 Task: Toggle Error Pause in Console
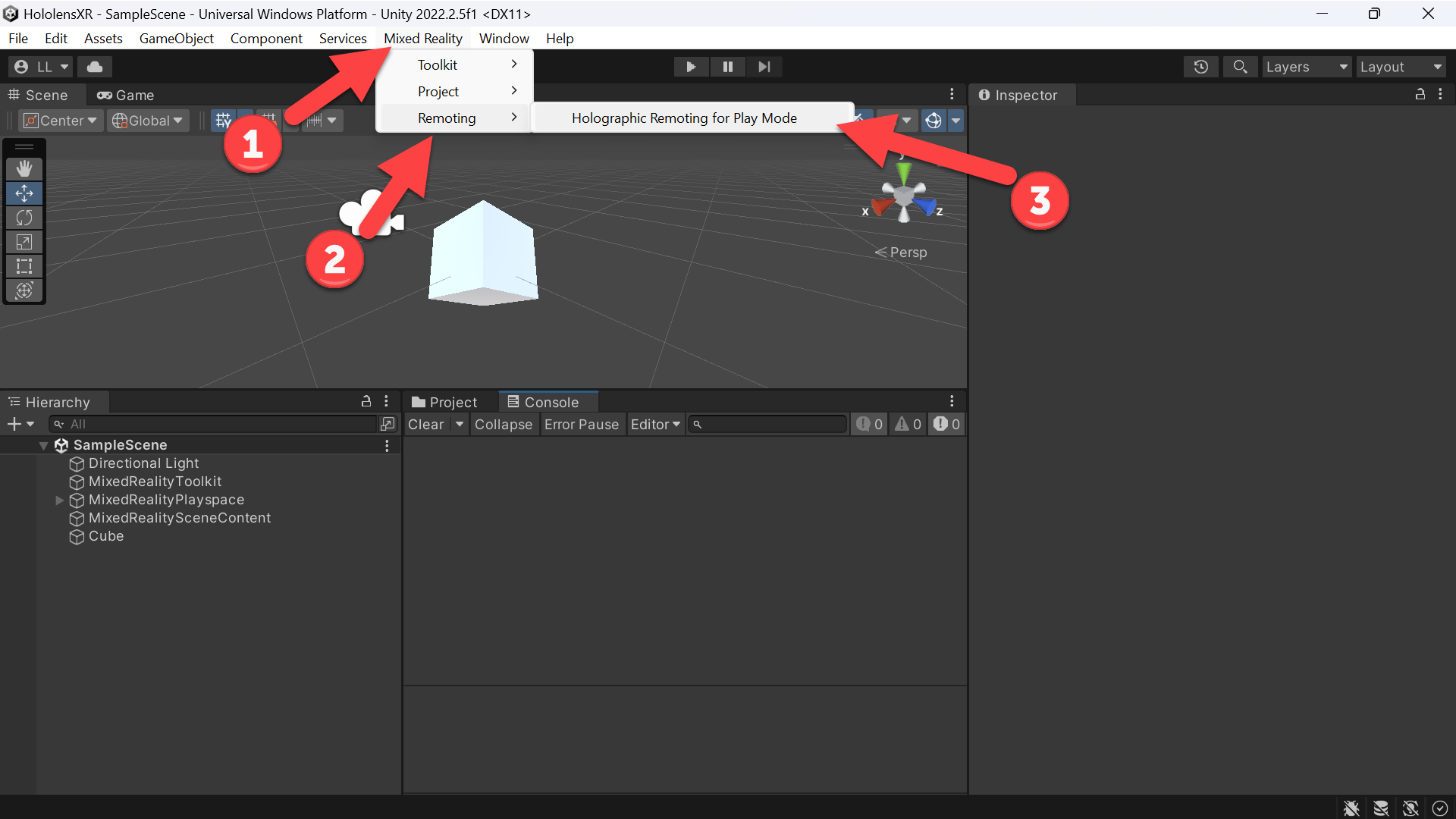(581, 424)
